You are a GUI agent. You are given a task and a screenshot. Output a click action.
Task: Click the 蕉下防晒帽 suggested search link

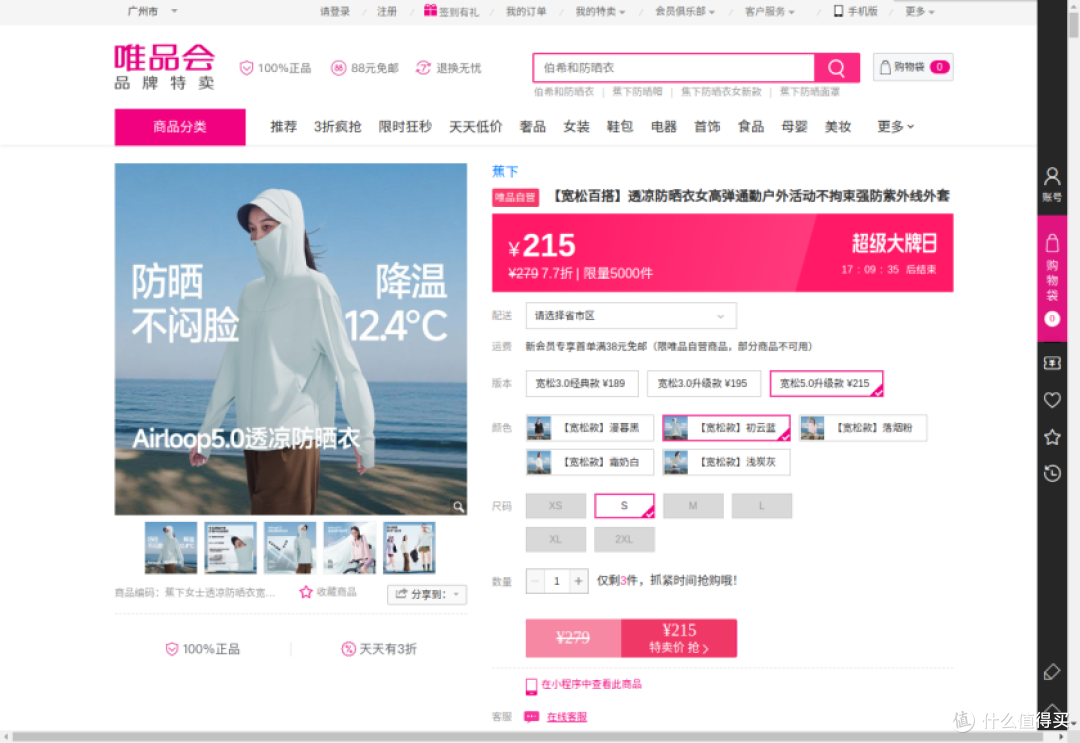[x=637, y=92]
